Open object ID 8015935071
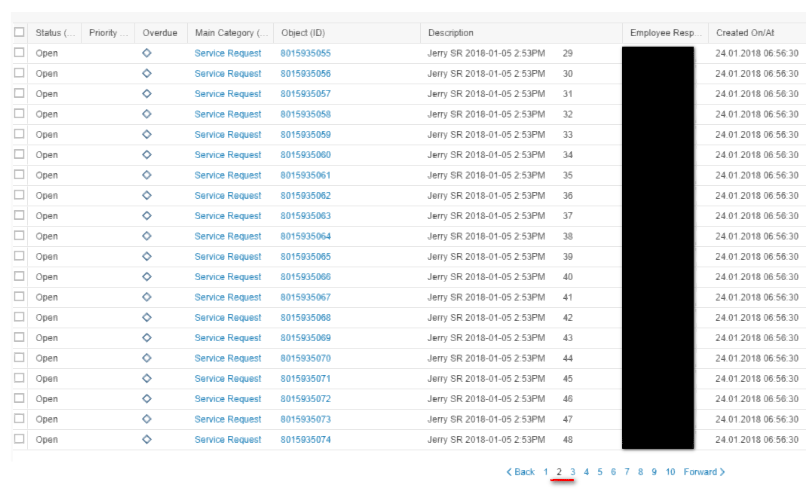The height and width of the screenshot is (501, 810). pyautogui.click(x=305, y=379)
